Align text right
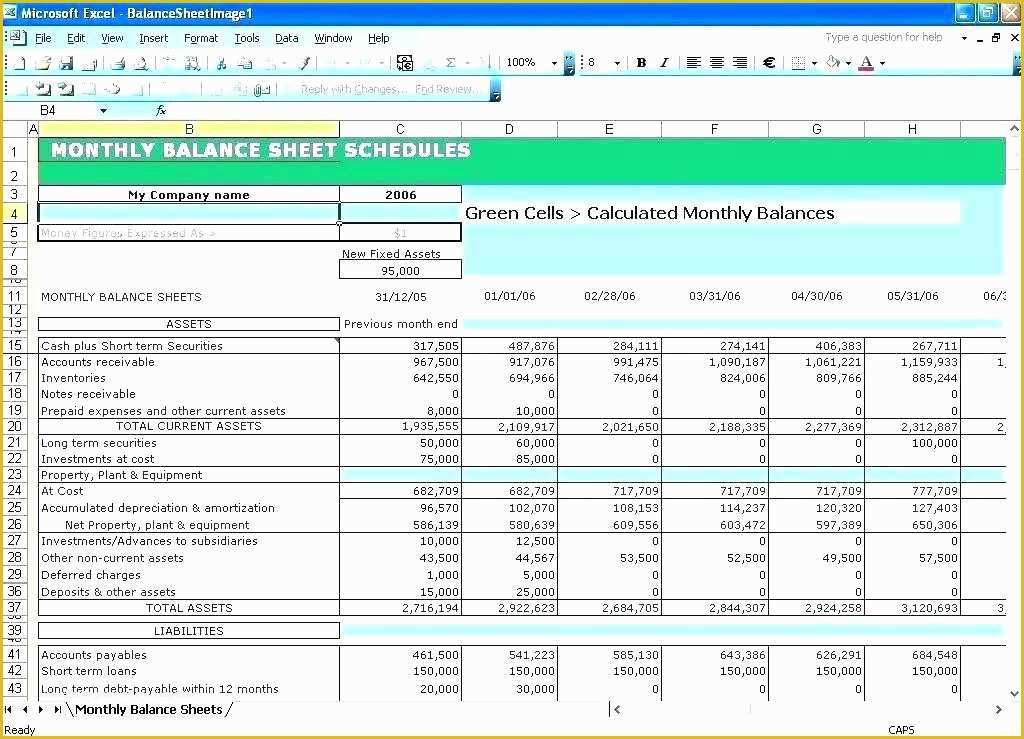Viewport: 1024px width, 739px height. click(x=739, y=63)
